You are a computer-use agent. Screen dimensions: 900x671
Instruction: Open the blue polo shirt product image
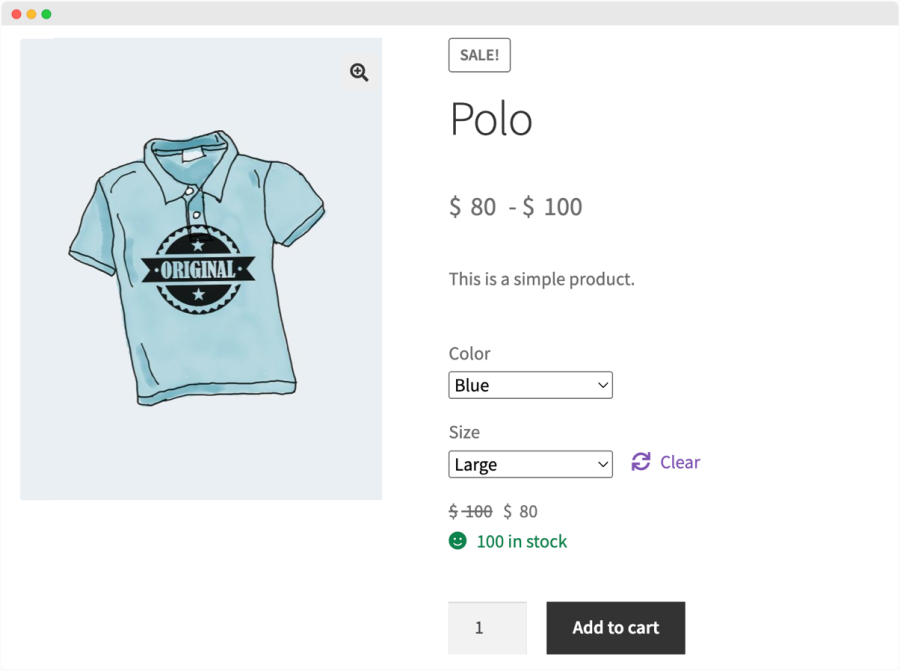[x=200, y=268]
